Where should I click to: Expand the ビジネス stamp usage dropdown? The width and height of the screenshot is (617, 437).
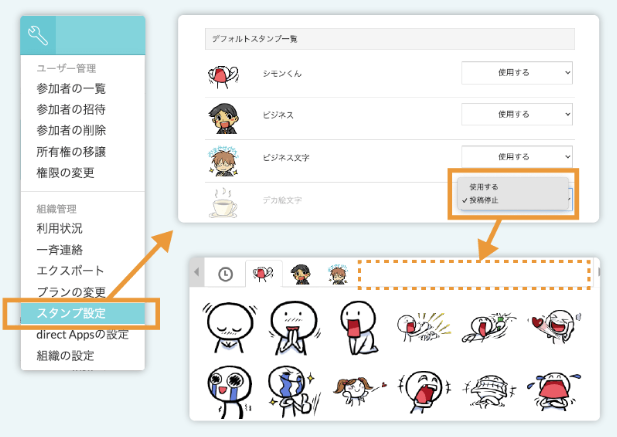[517, 114]
